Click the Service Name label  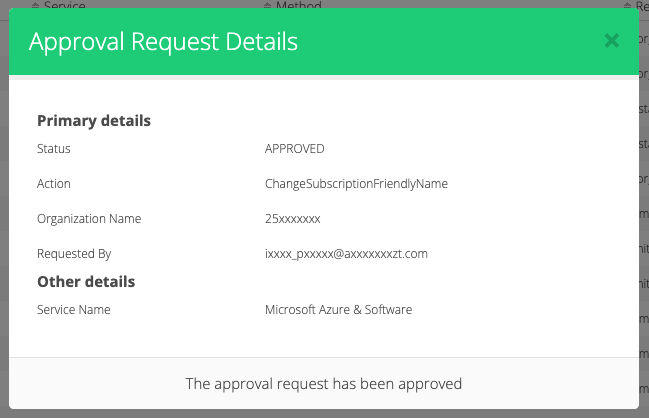tap(74, 310)
